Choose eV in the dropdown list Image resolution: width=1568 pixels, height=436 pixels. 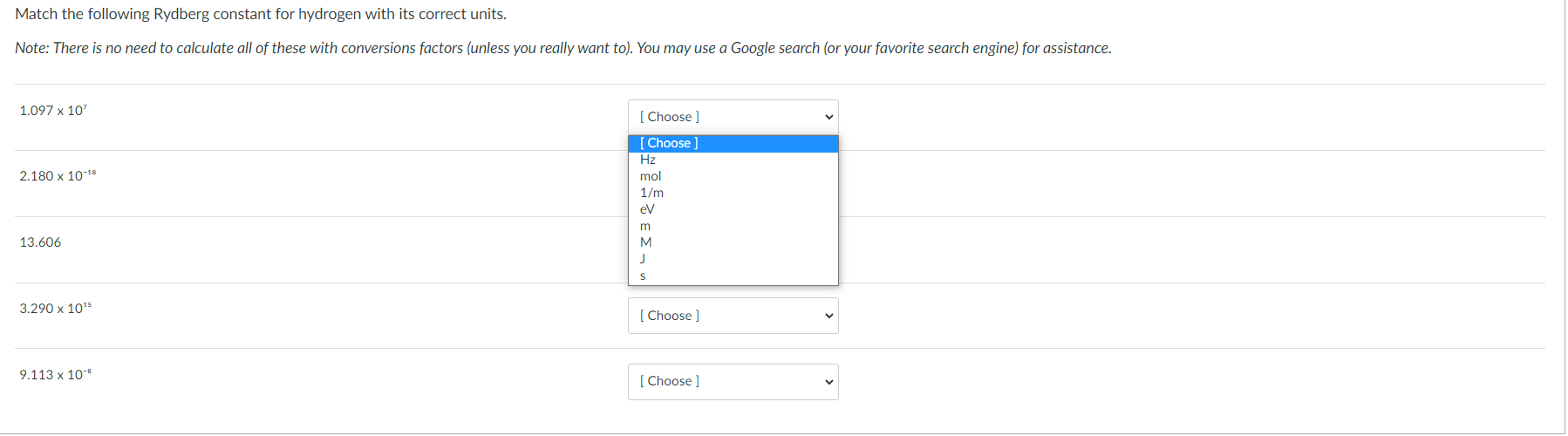[x=647, y=209]
